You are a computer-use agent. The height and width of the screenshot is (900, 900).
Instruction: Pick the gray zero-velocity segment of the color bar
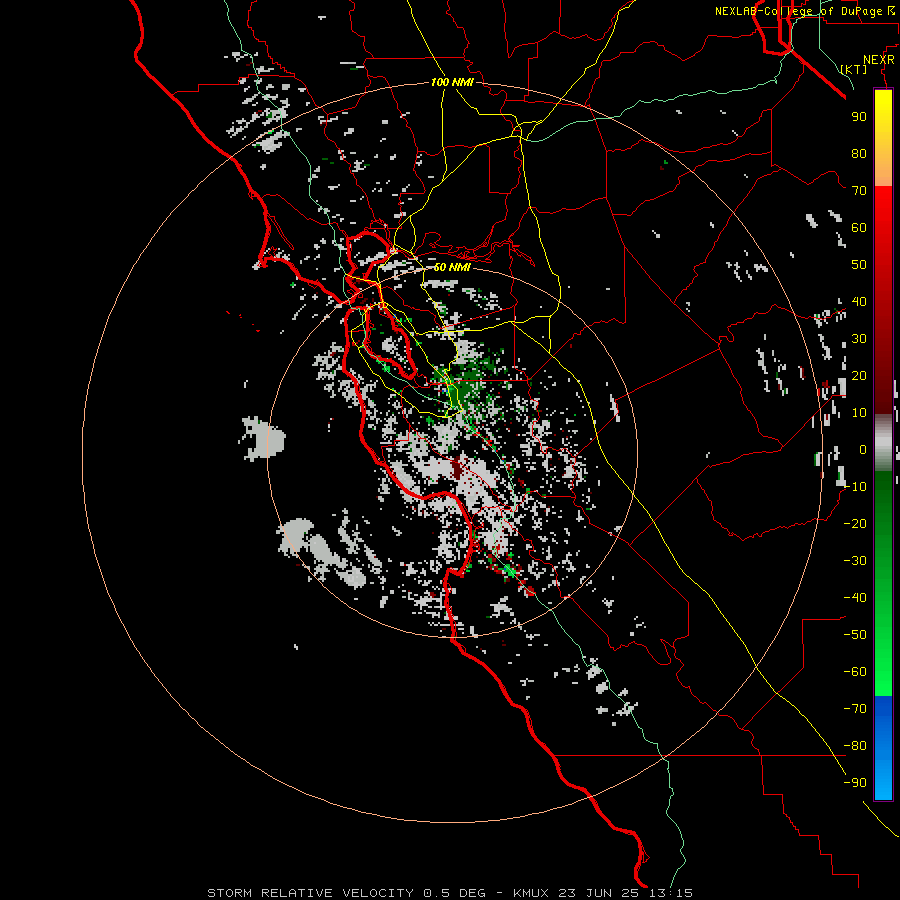(x=883, y=442)
